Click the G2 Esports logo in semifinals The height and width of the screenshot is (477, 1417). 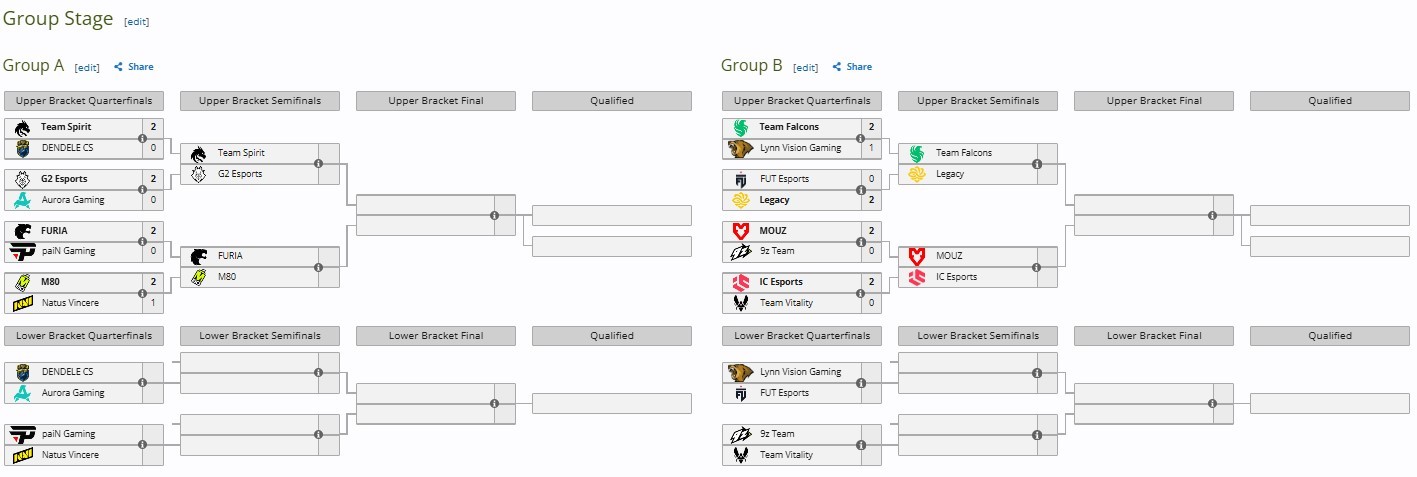pyautogui.click(x=198, y=174)
